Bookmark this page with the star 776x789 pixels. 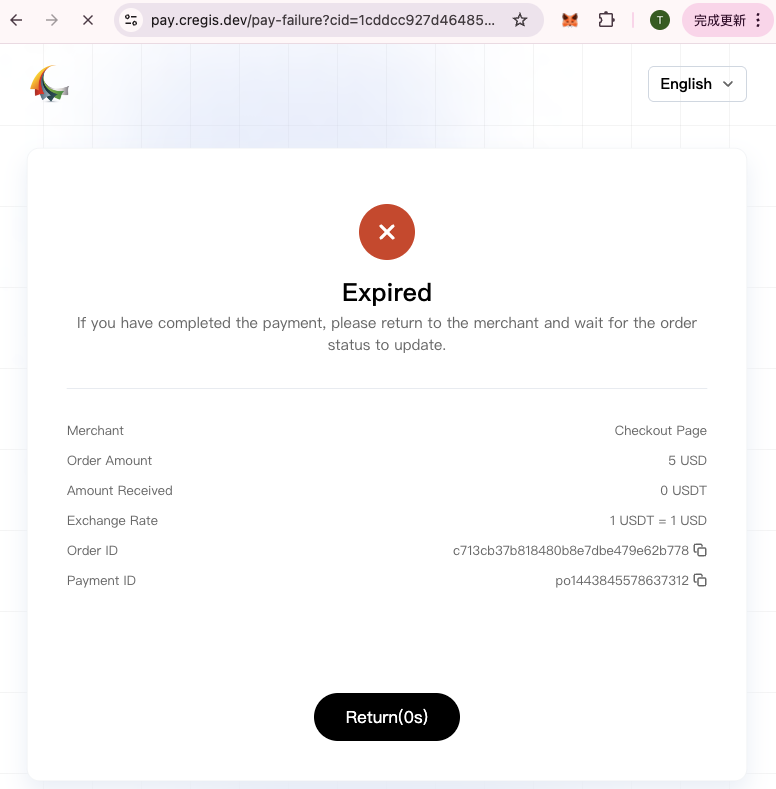pyautogui.click(x=520, y=20)
